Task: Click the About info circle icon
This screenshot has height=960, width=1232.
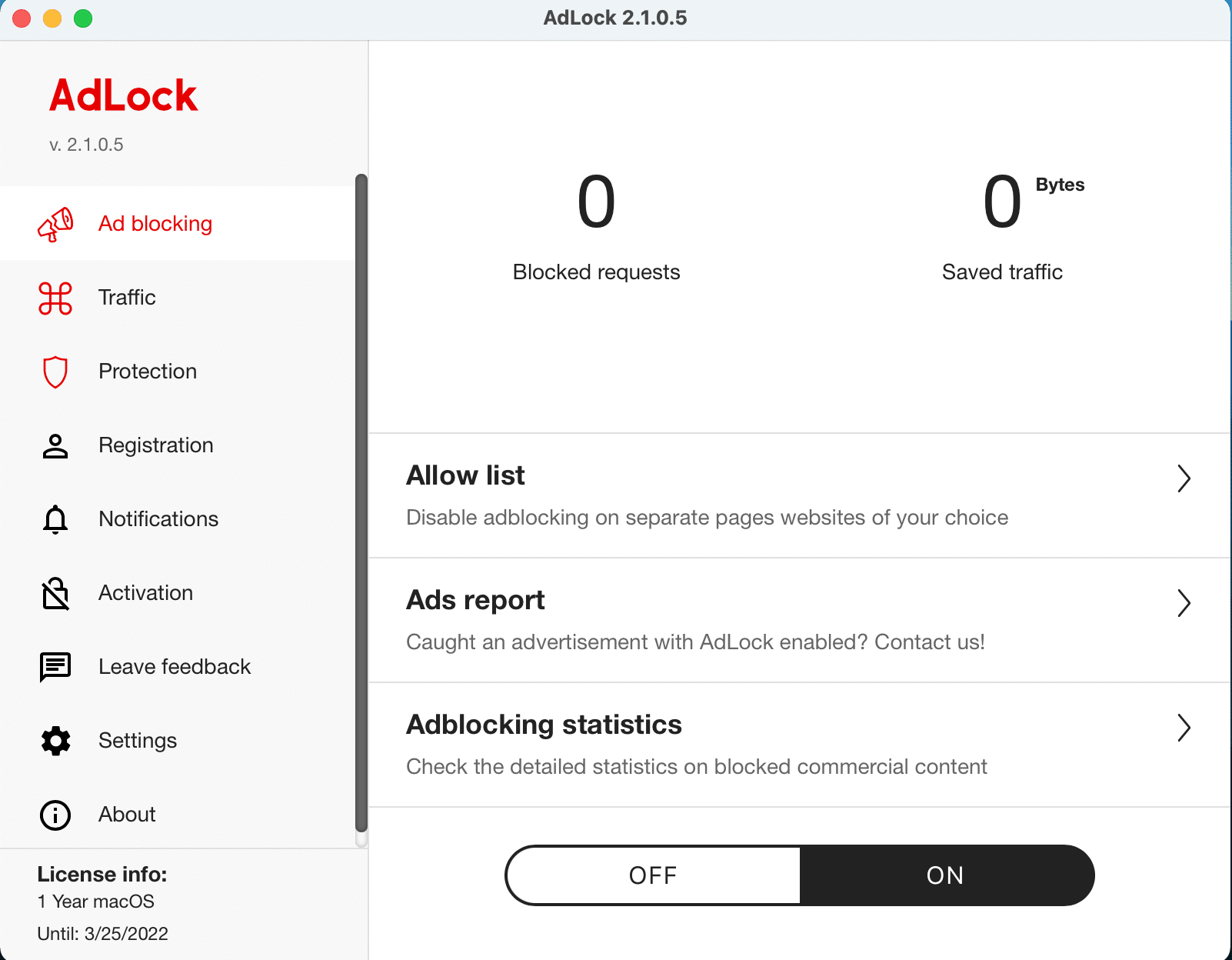Action: 55,815
